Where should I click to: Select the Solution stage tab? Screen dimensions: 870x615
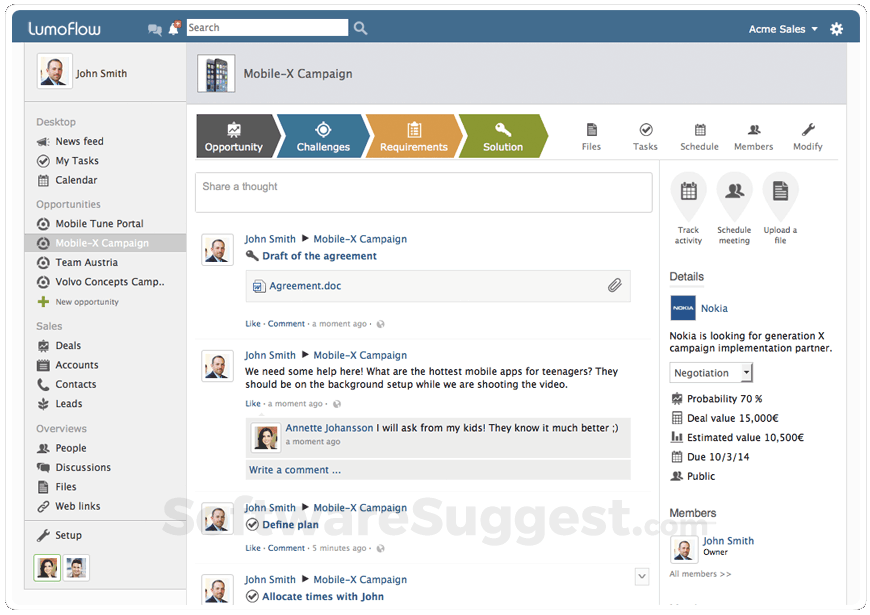[x=503, y=137]
